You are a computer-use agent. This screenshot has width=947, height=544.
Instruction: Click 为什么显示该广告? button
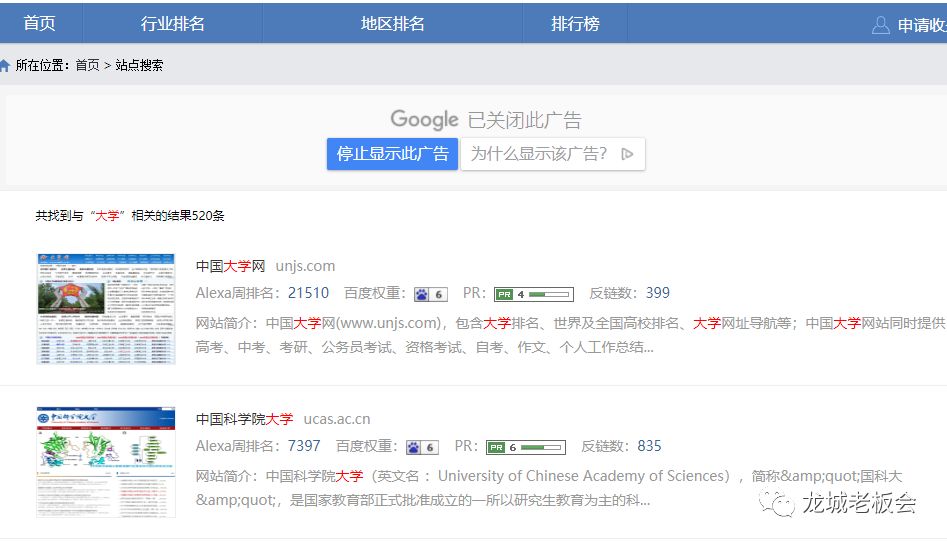coord(553,154)
